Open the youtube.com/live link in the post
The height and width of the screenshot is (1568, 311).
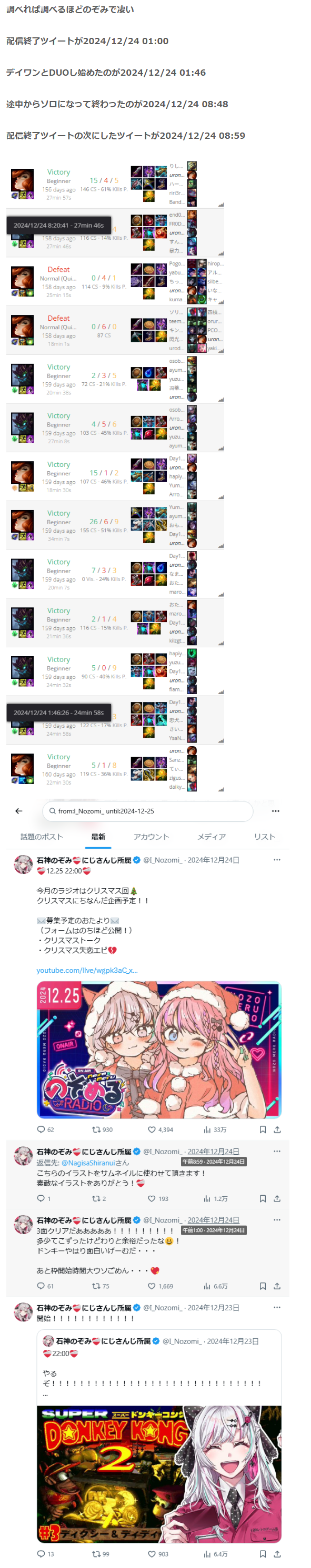tap(87, 970)
